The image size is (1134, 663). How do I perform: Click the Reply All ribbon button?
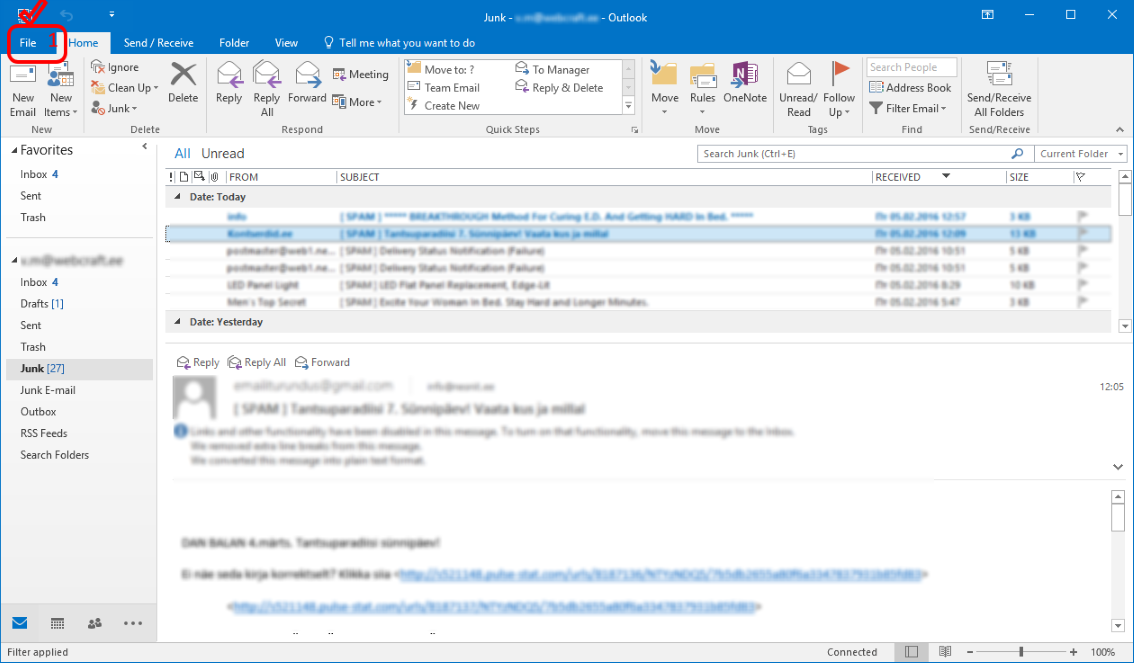(x=267, y=90)
